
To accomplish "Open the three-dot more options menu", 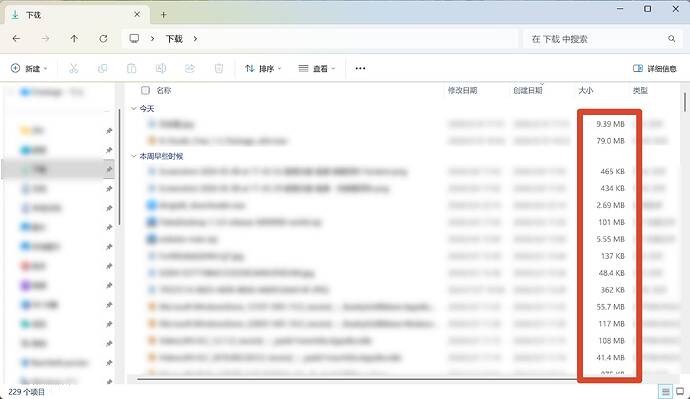I will point(360,68).
